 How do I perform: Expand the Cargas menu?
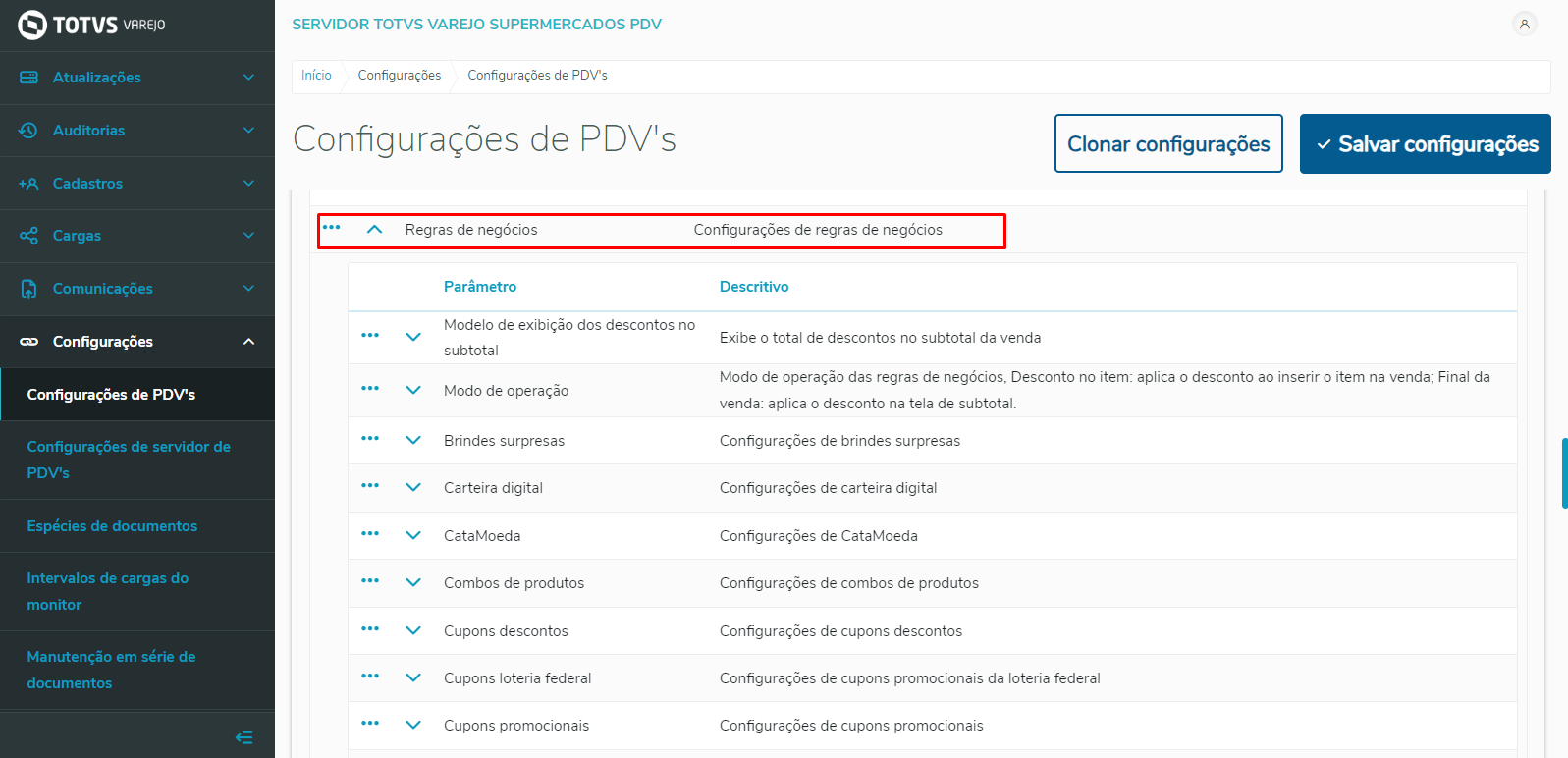[x=248, y=236]
